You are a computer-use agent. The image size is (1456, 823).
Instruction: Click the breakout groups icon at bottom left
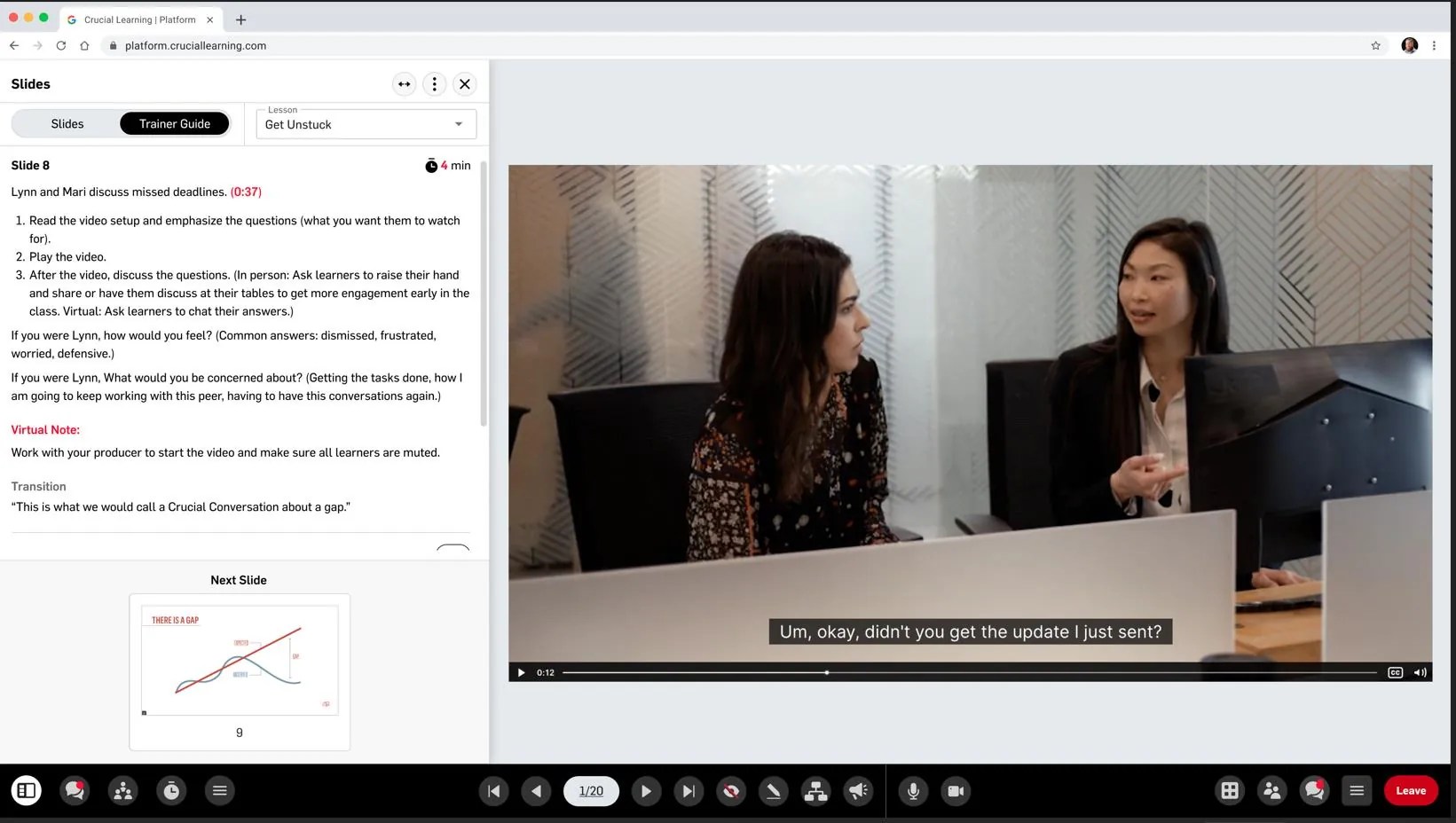[123, 790]
